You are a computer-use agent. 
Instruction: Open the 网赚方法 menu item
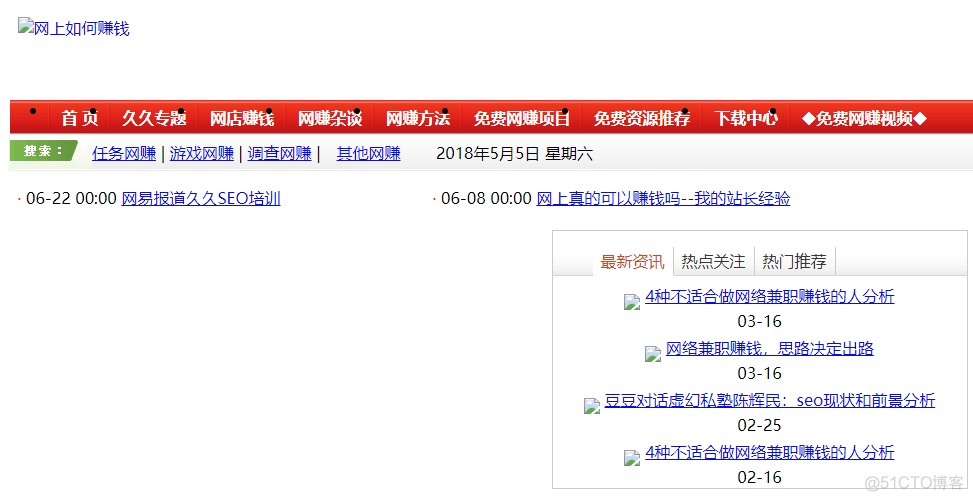[418, 118]
